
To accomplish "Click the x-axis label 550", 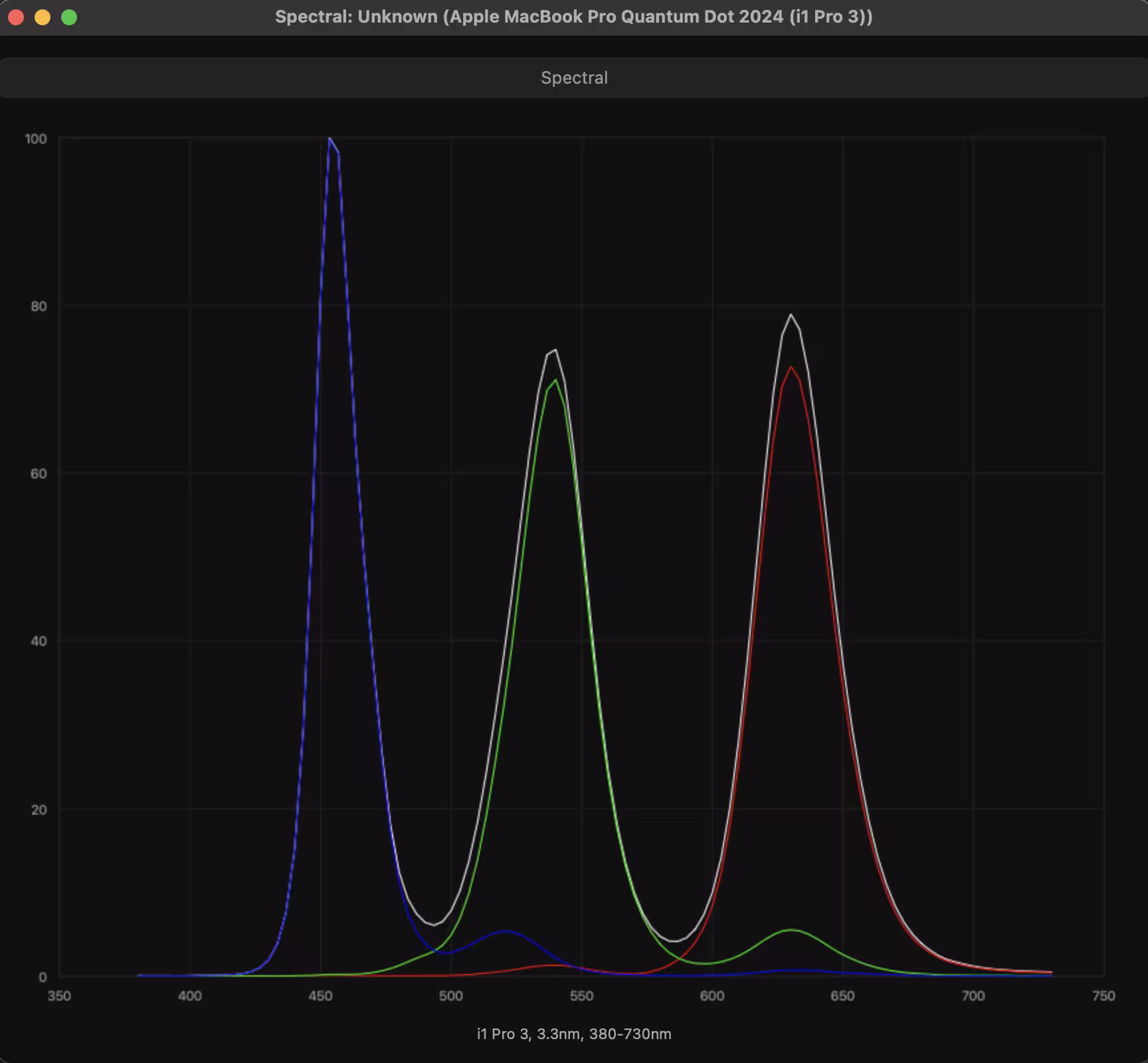I will (581, 996).
